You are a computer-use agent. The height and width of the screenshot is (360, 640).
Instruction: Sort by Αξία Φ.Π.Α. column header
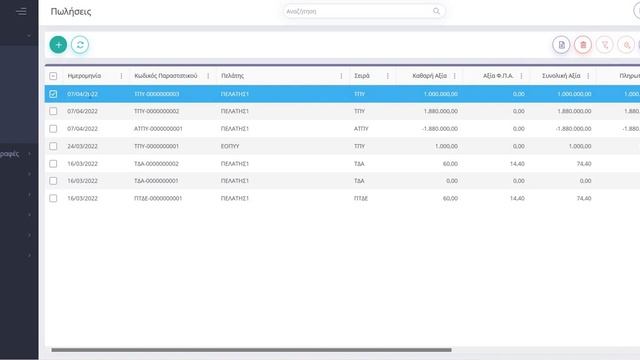498,76
